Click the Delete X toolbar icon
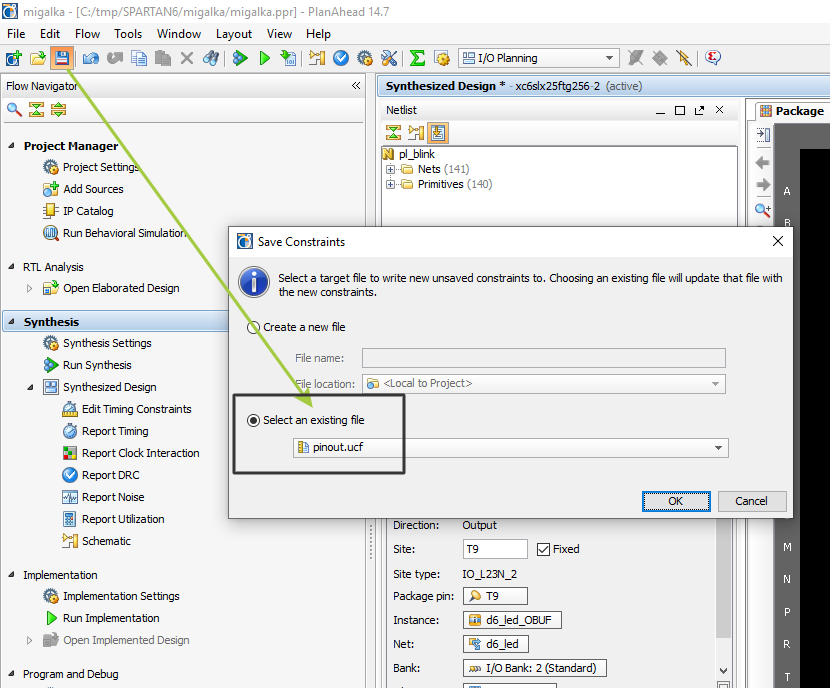The height and width of the screenshot is (688, 830). coord(187,58)
